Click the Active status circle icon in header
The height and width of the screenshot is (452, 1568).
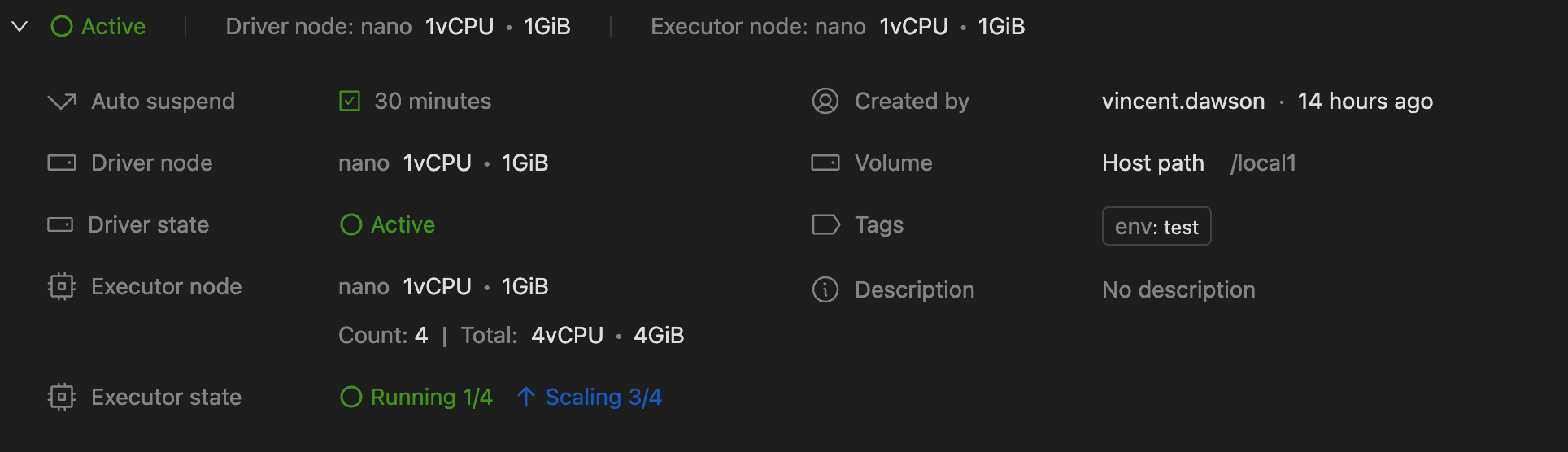click(62, 27)
